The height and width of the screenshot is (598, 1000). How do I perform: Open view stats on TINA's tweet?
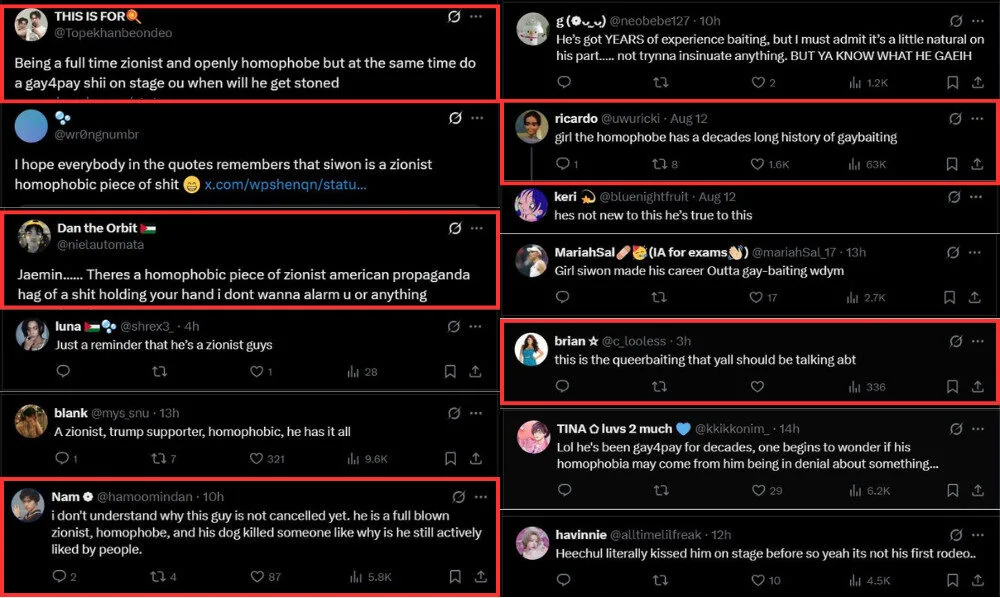pyautogui.click(x=853, y=490)
